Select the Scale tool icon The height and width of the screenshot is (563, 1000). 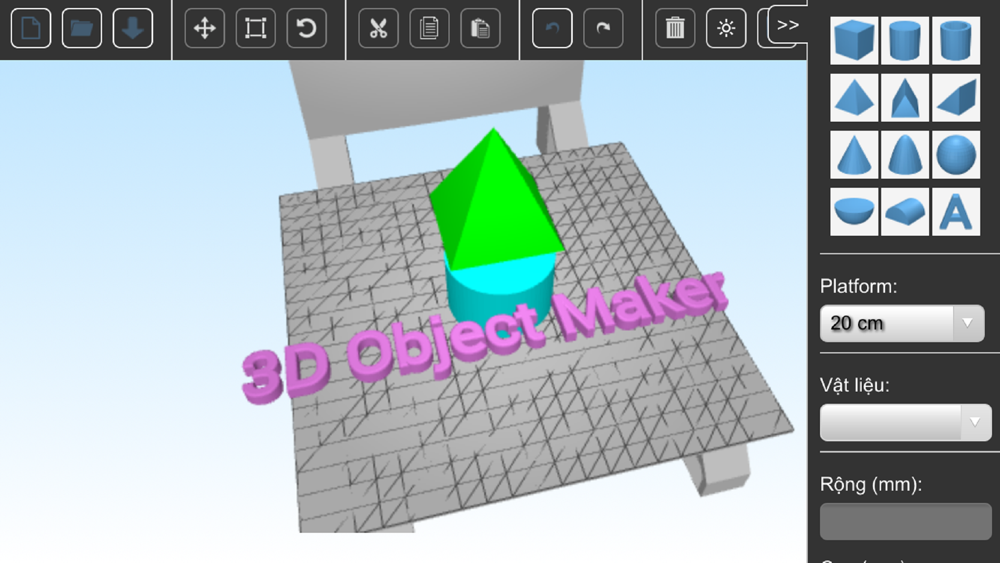[256, 28]
